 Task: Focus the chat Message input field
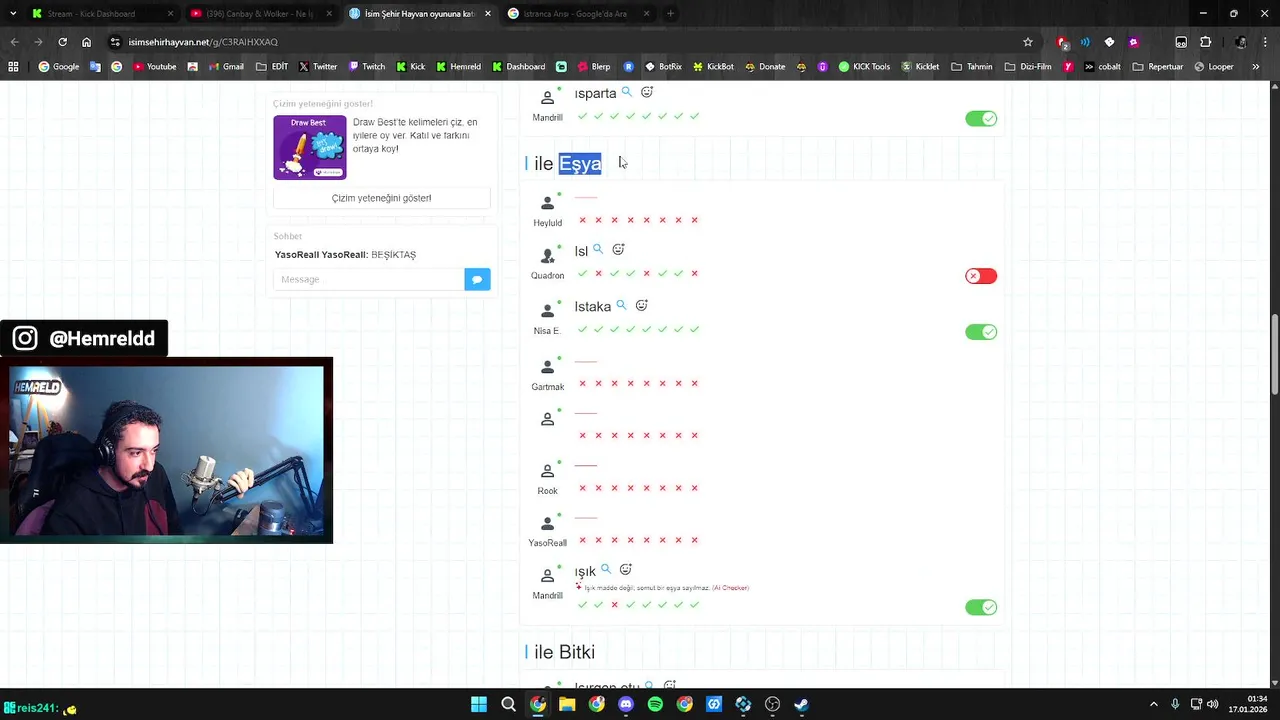click(369, 279)
